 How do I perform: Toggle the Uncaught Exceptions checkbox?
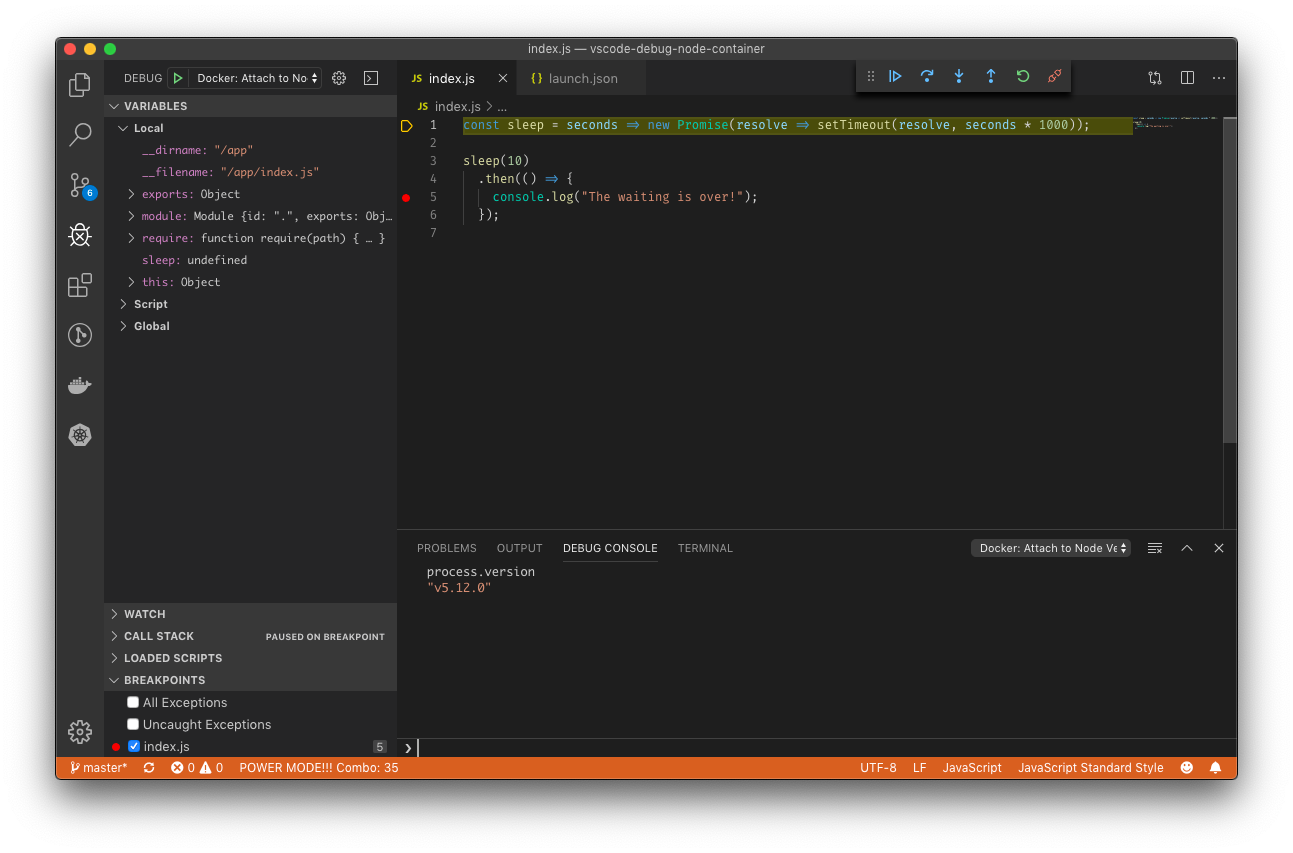coord(133,725)
